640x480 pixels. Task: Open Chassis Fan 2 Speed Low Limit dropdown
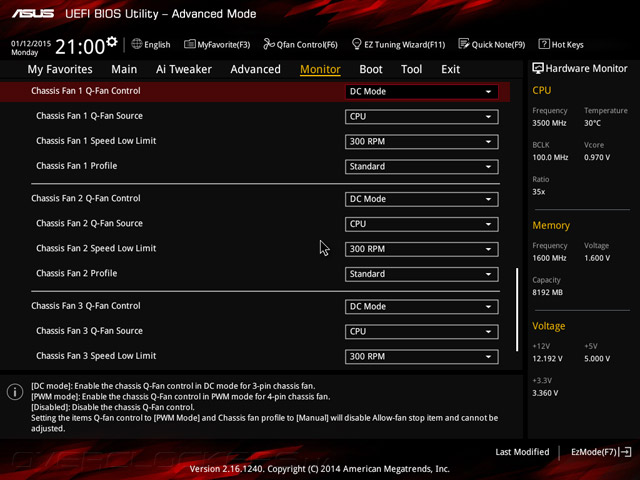point(422,249)
